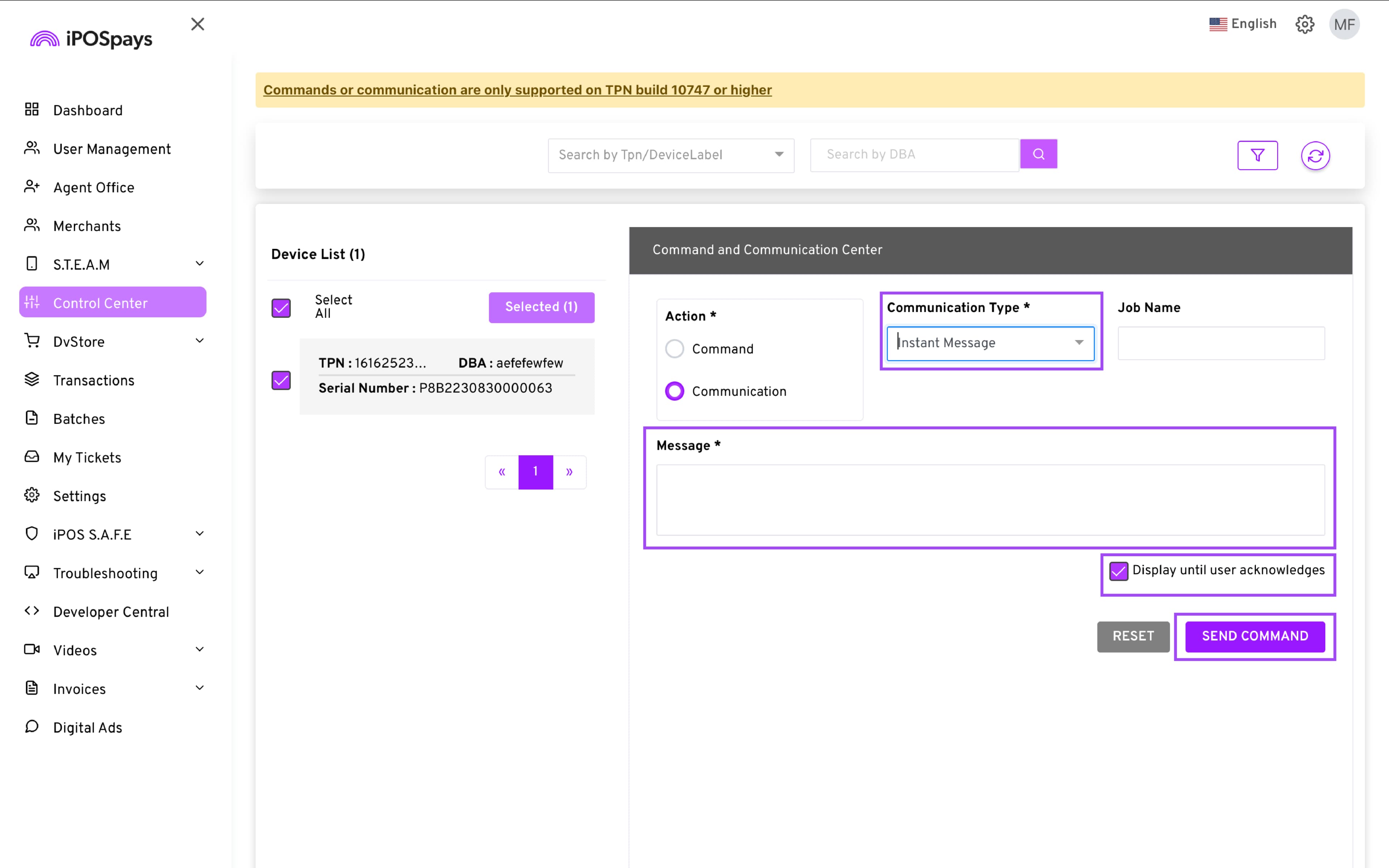
Task: Click the MF user avatar
Action: 1344,25
